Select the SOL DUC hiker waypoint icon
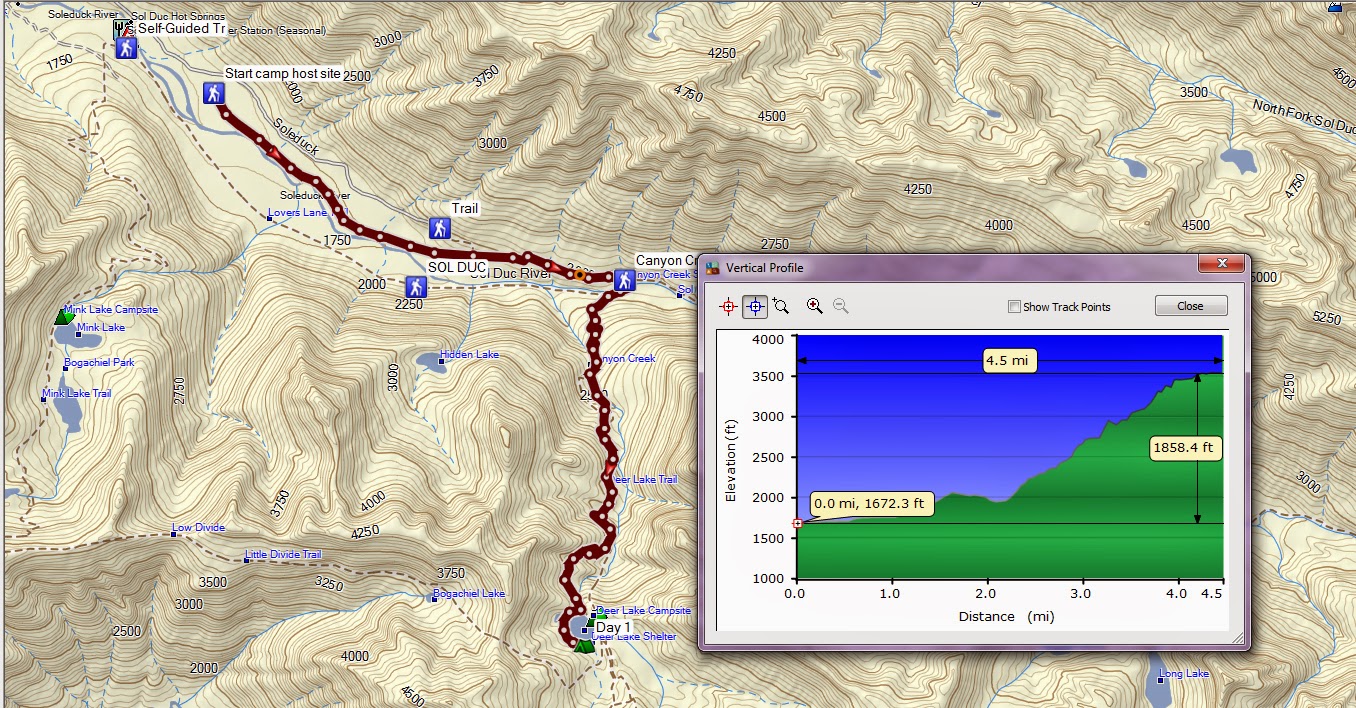Image resolution: width=1356 pixels, height=708 pixels. pyautogui.click(x=415, y=287)
